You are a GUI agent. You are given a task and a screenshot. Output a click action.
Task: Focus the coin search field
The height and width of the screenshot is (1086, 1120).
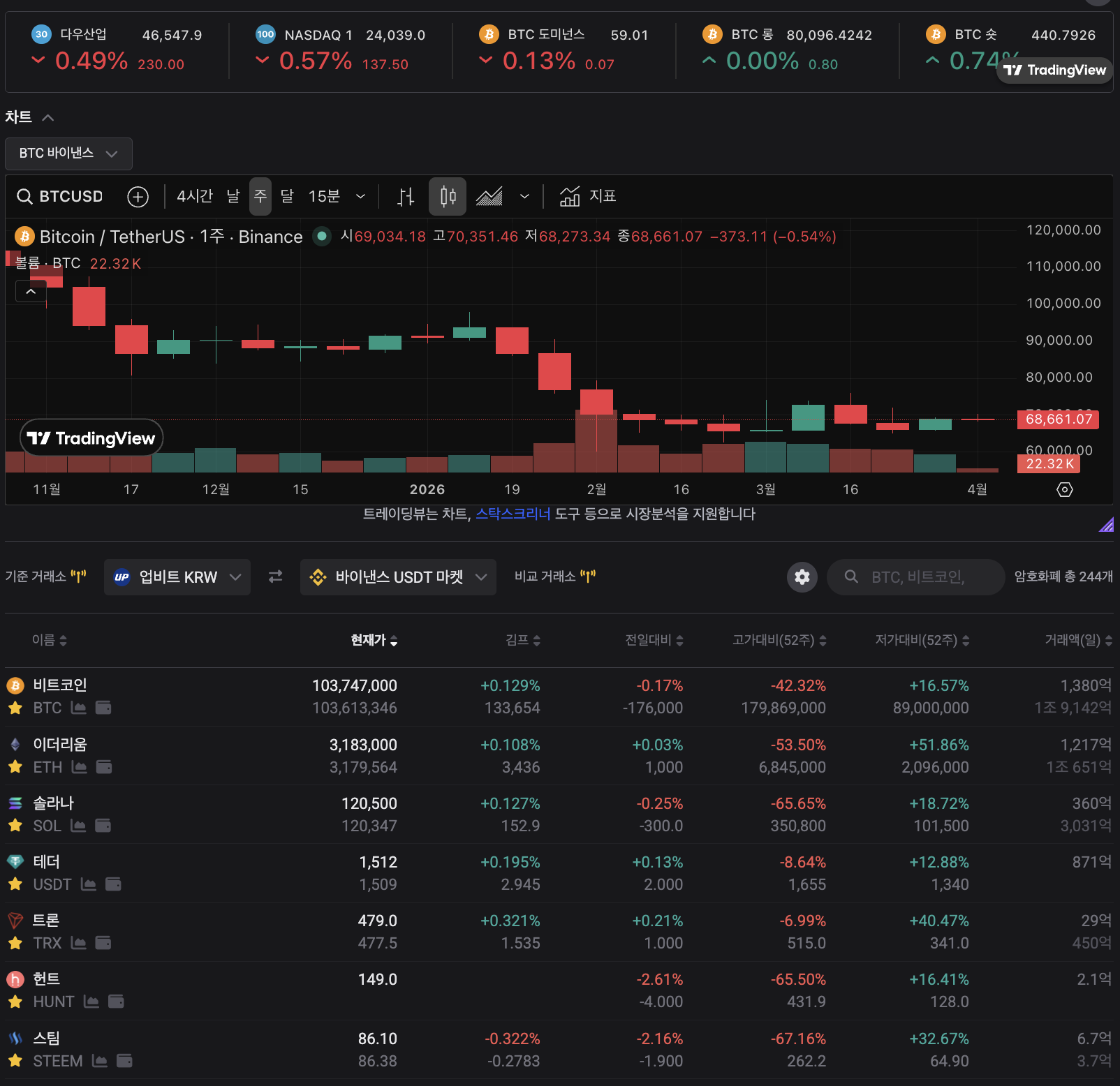[916, 577]
